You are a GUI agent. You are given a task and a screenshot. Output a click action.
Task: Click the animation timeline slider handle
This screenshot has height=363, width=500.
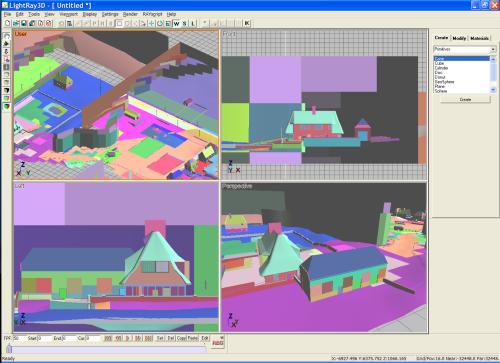pyautogui.click(x=9, y=349)
